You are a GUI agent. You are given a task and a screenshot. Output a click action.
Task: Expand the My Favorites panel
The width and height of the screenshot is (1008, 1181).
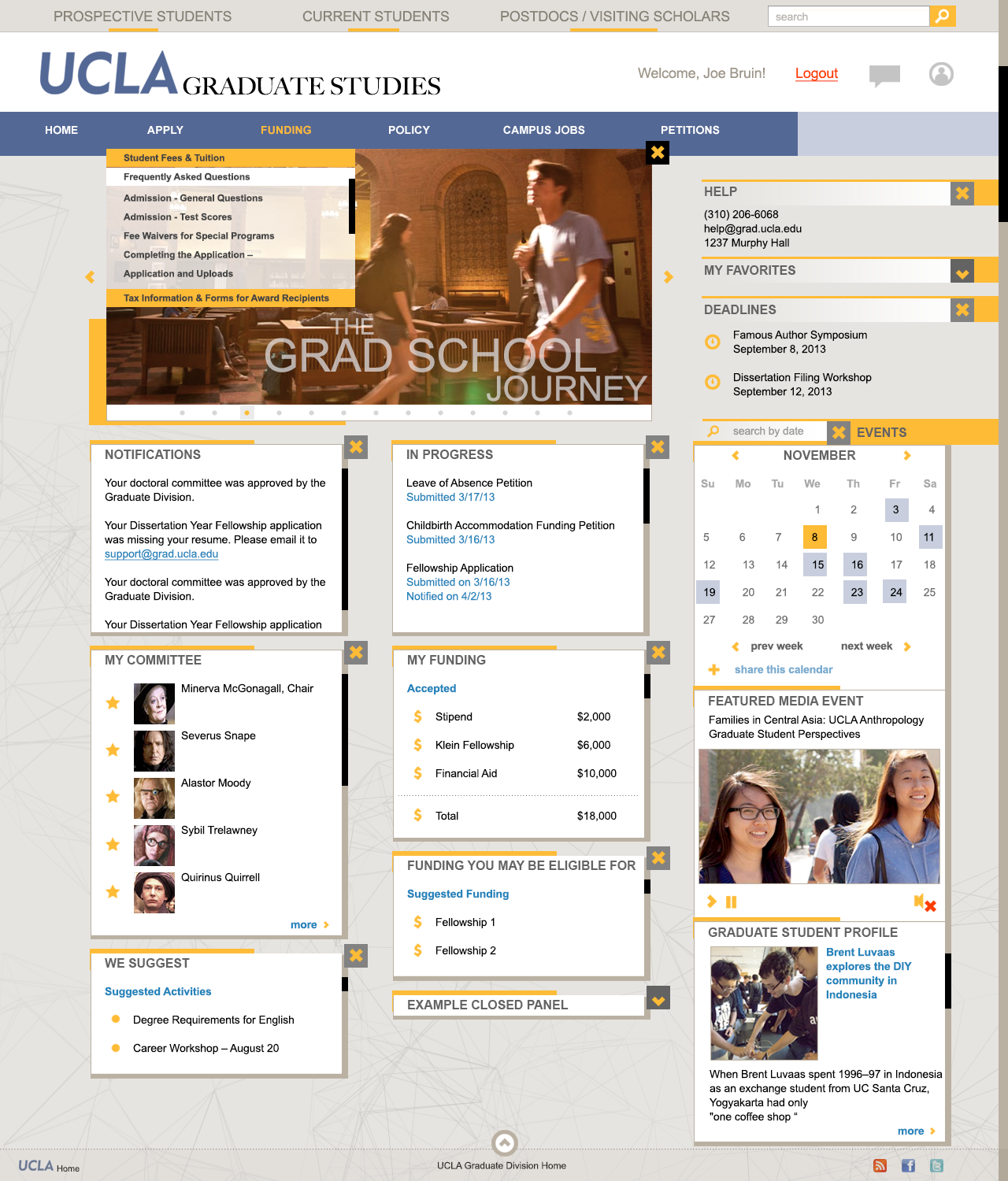[962, 272]
